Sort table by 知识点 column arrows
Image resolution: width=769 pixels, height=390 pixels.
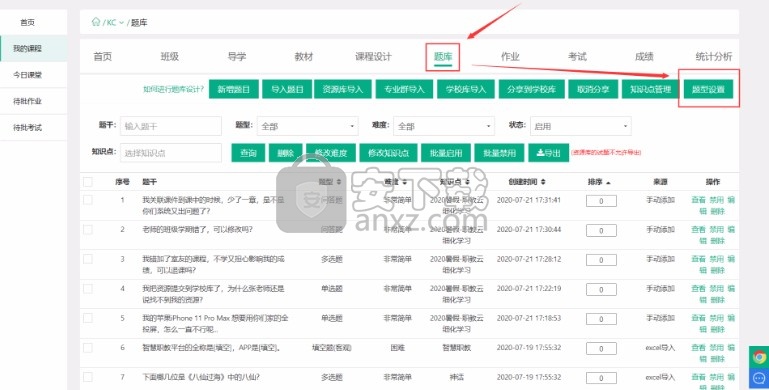click(x=467, y=182)
